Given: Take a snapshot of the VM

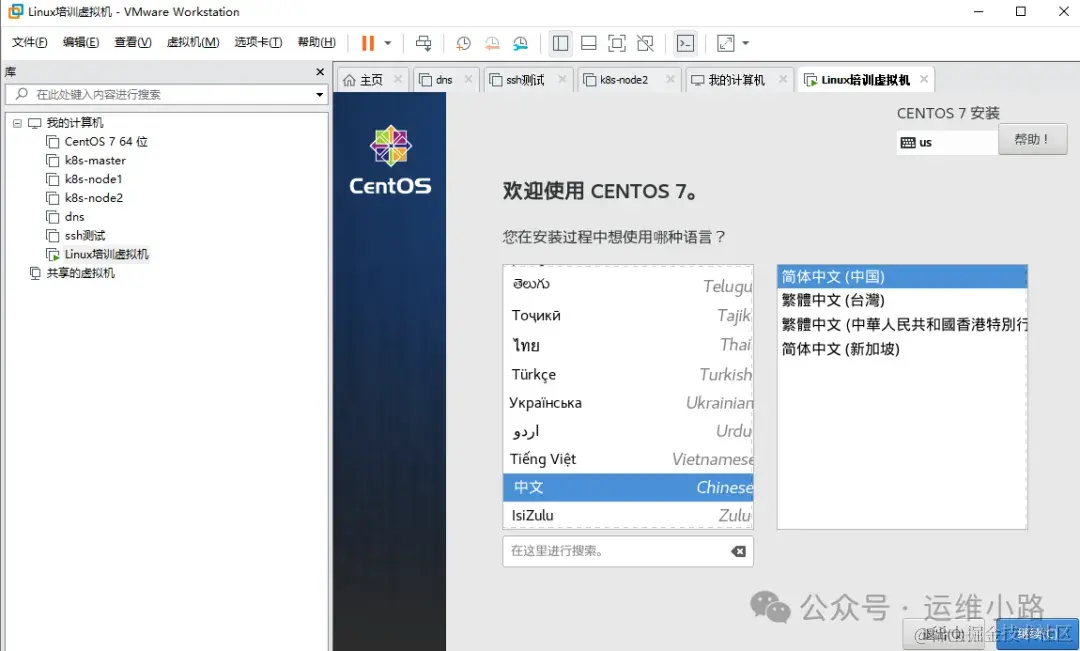Looking at the screenshot, I should tap(461, 43).
